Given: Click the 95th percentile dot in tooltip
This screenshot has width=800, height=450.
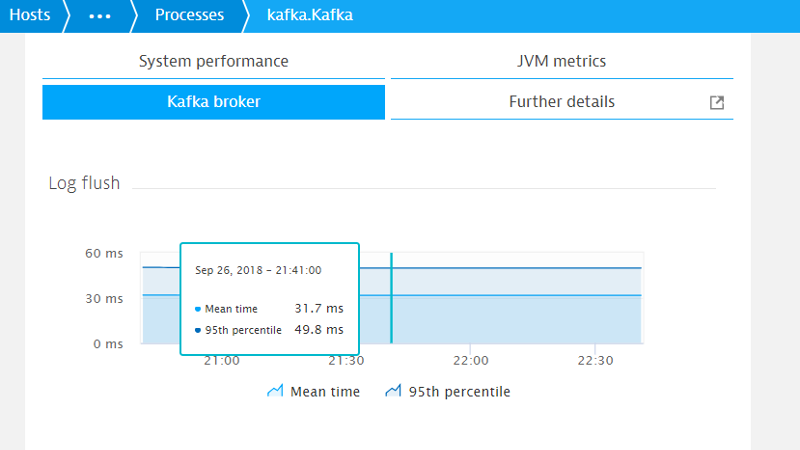Looking at the screenshot, I should 198,330.
